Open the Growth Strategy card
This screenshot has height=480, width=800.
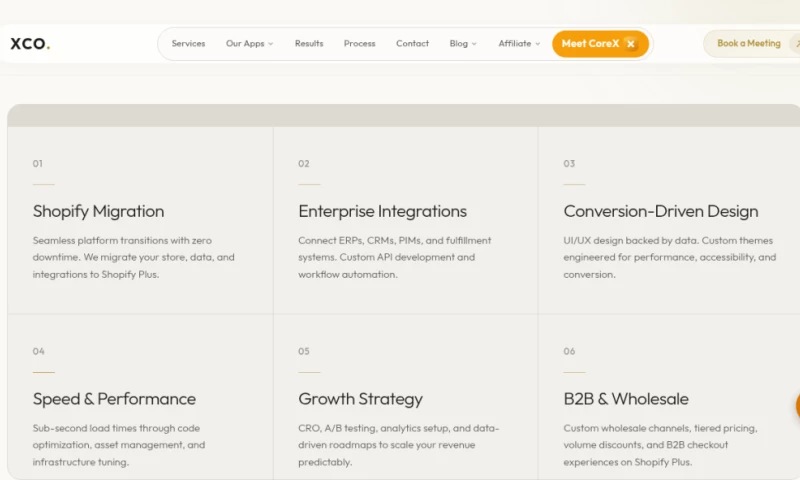point(406,397)
